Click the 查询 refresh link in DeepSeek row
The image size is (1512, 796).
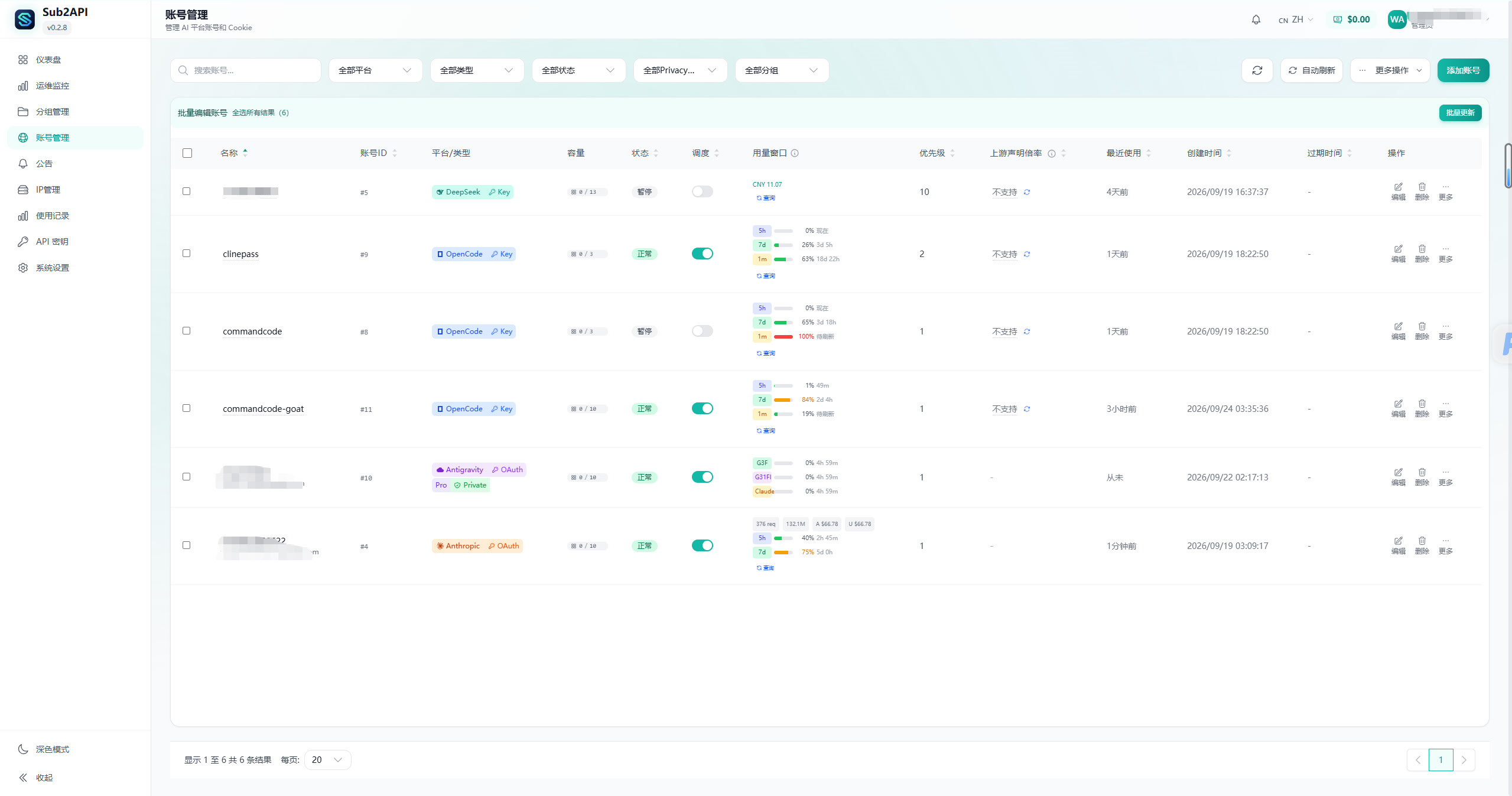tap(766, 198)
